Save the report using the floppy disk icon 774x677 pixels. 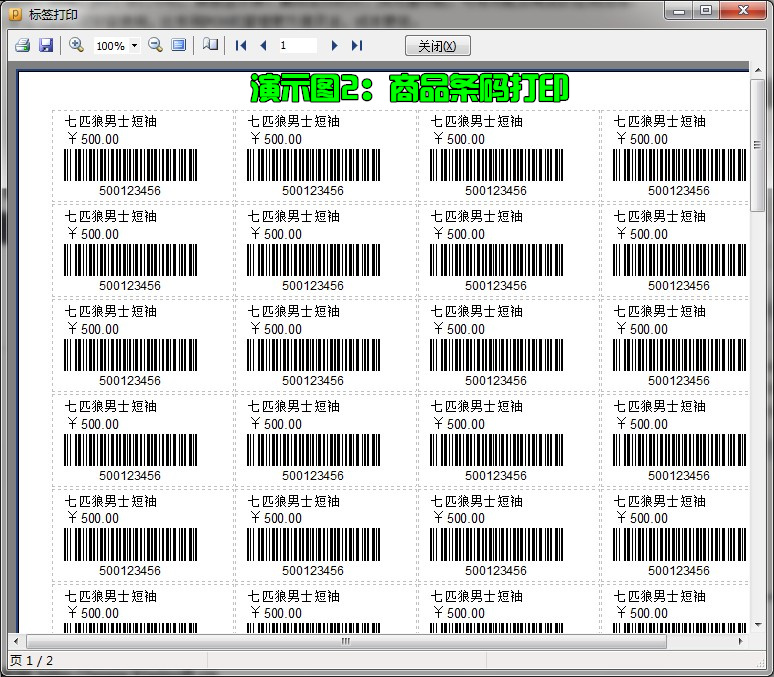(46, 45)
